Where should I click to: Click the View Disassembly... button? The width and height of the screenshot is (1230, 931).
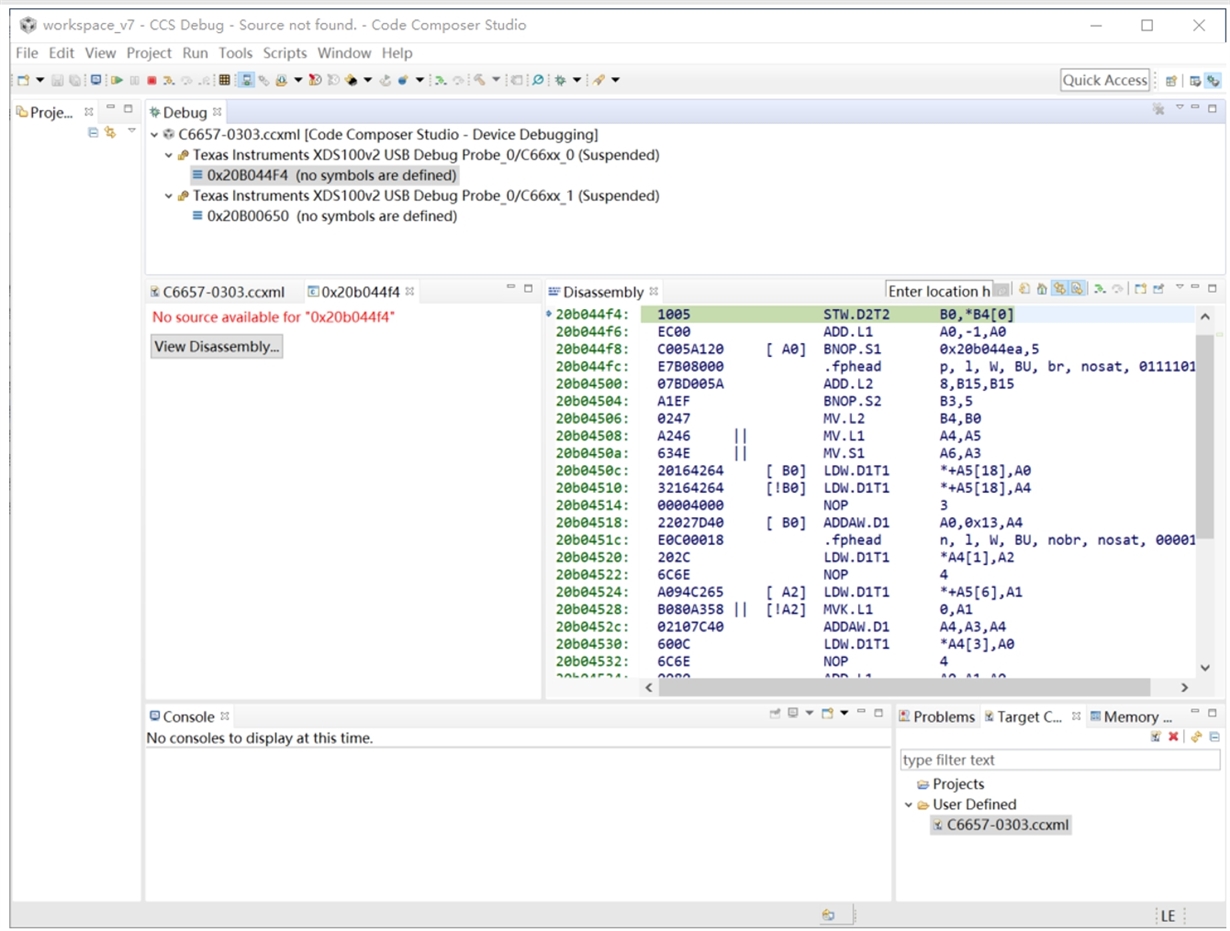pyautogui.click(x=217, y=347)
